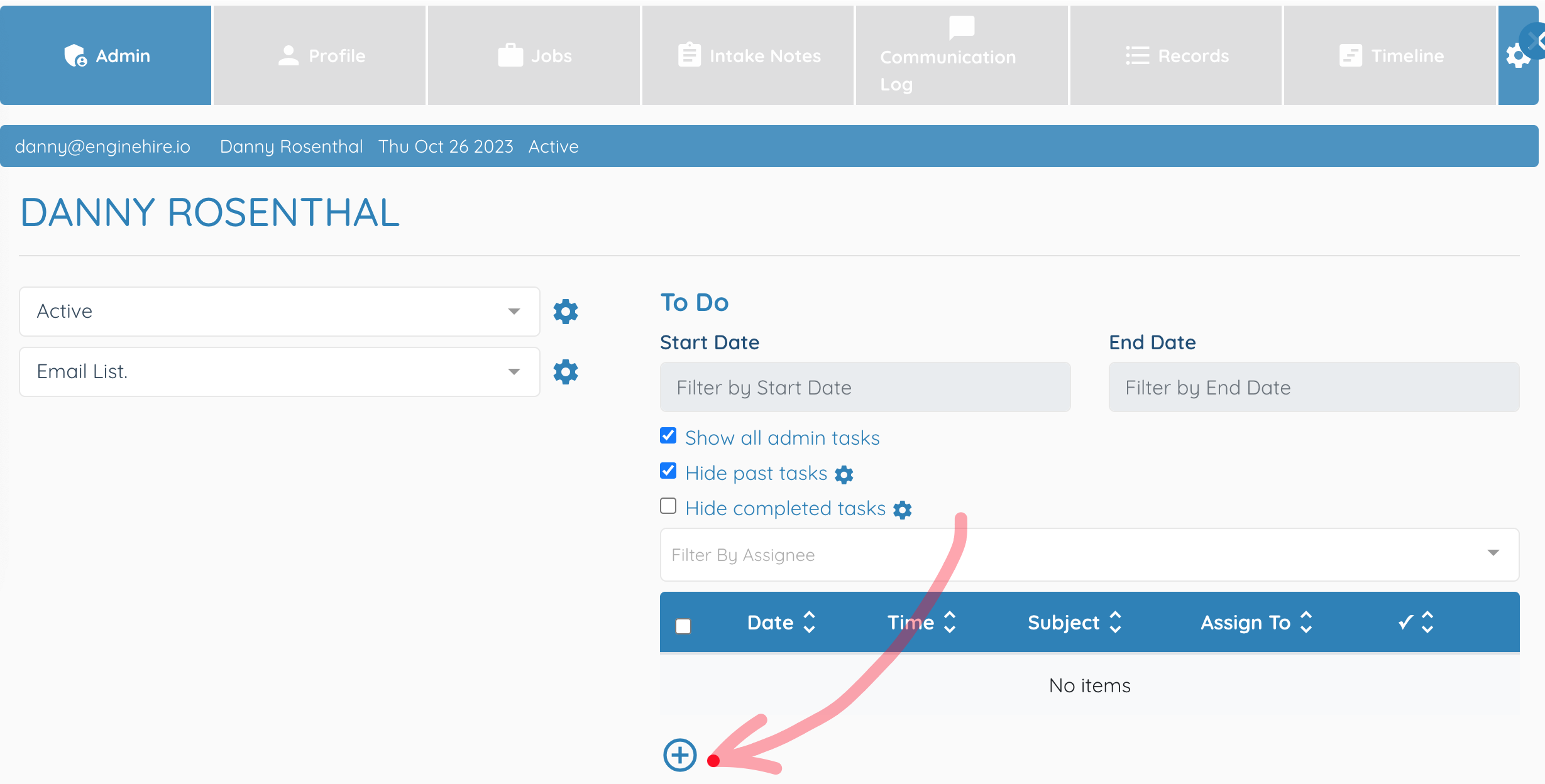Image resolution: width=1545 pixels, height=784 pixels.
Task: Check Hide completed tasks checkbox
Action: [x=668, y=506]
